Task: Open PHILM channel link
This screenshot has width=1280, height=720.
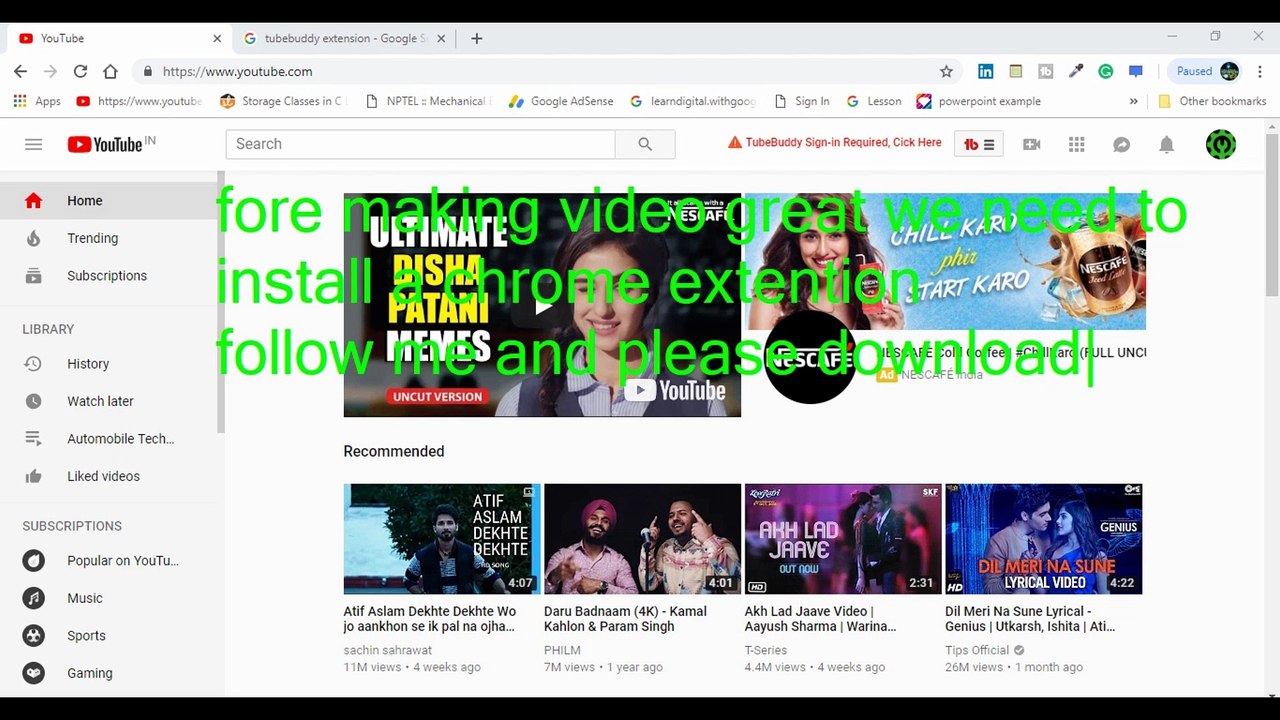Action: tap(562, 650)
